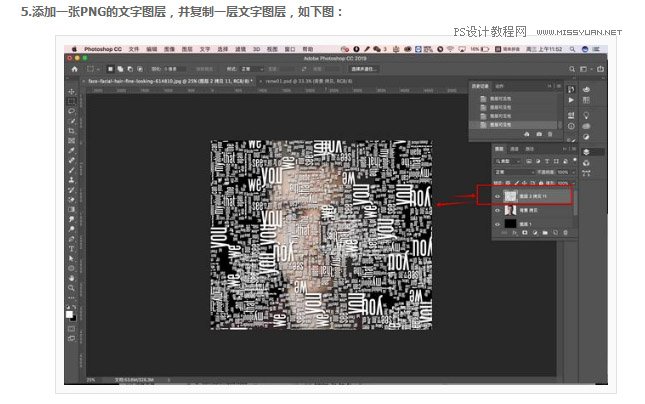Open the History panel flyout menu
This screenshot has width=645, height=404.
click(x=559, y=86)
